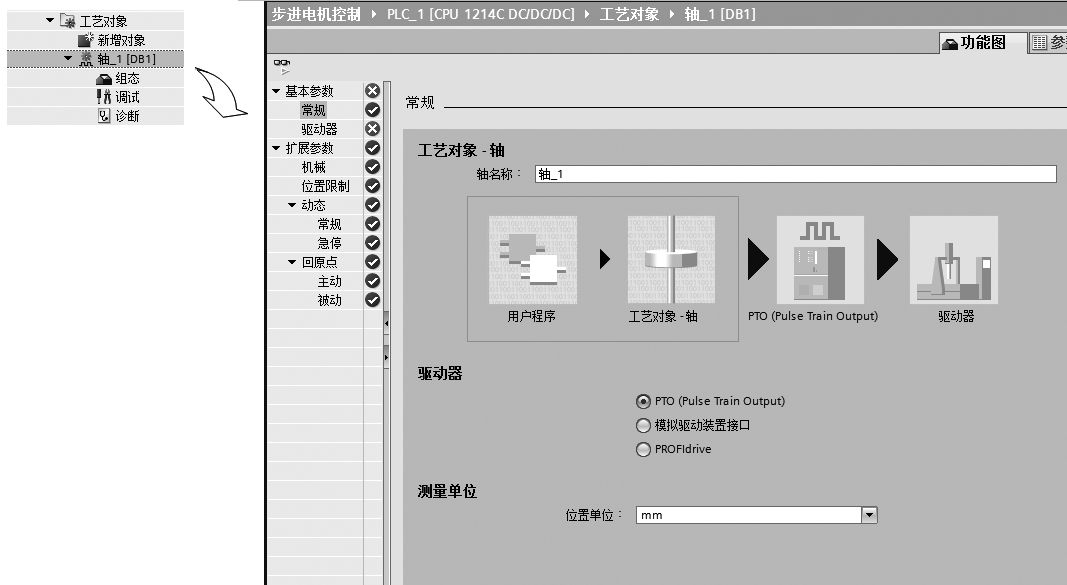1067x585 pixels.
Task: Click the panel collapse handle arrow
Action: pyautogui.click(x=387, y=323)
